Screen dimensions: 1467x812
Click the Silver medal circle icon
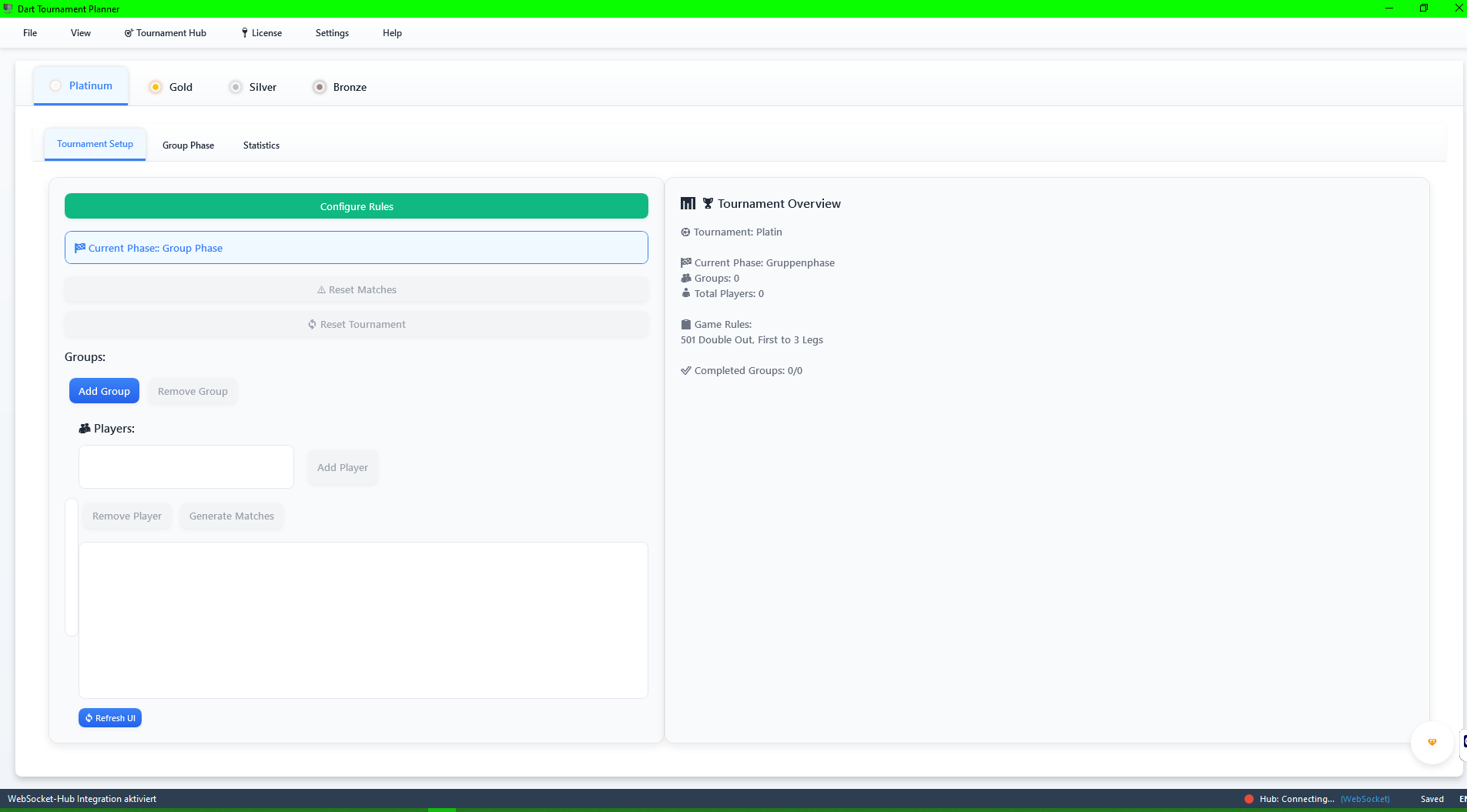[236, 87]
